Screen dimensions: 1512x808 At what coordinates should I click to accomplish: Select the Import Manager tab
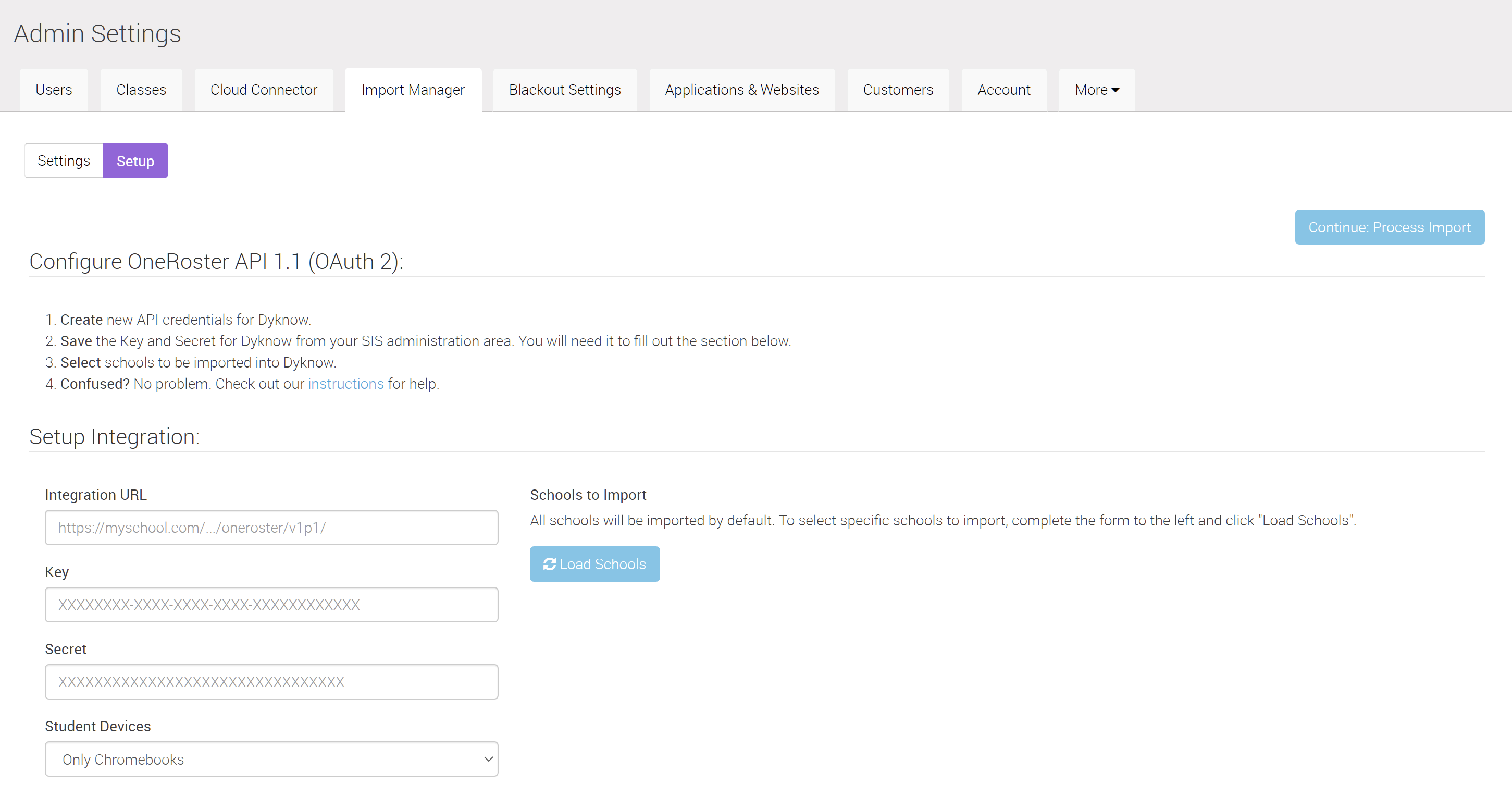tap(413, 89)
